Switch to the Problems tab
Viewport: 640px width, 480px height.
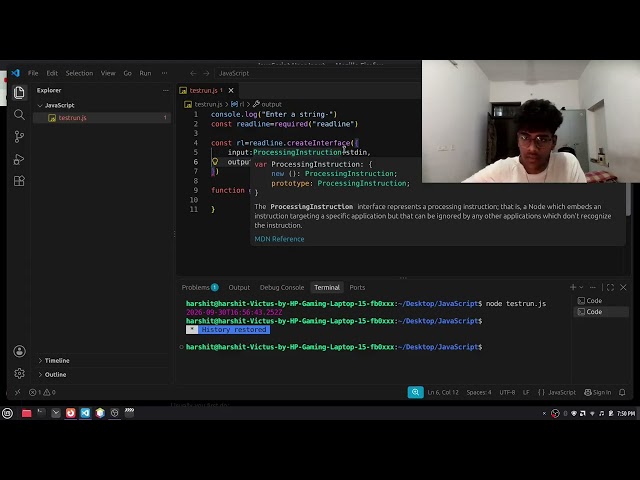(x=200, y=287)
